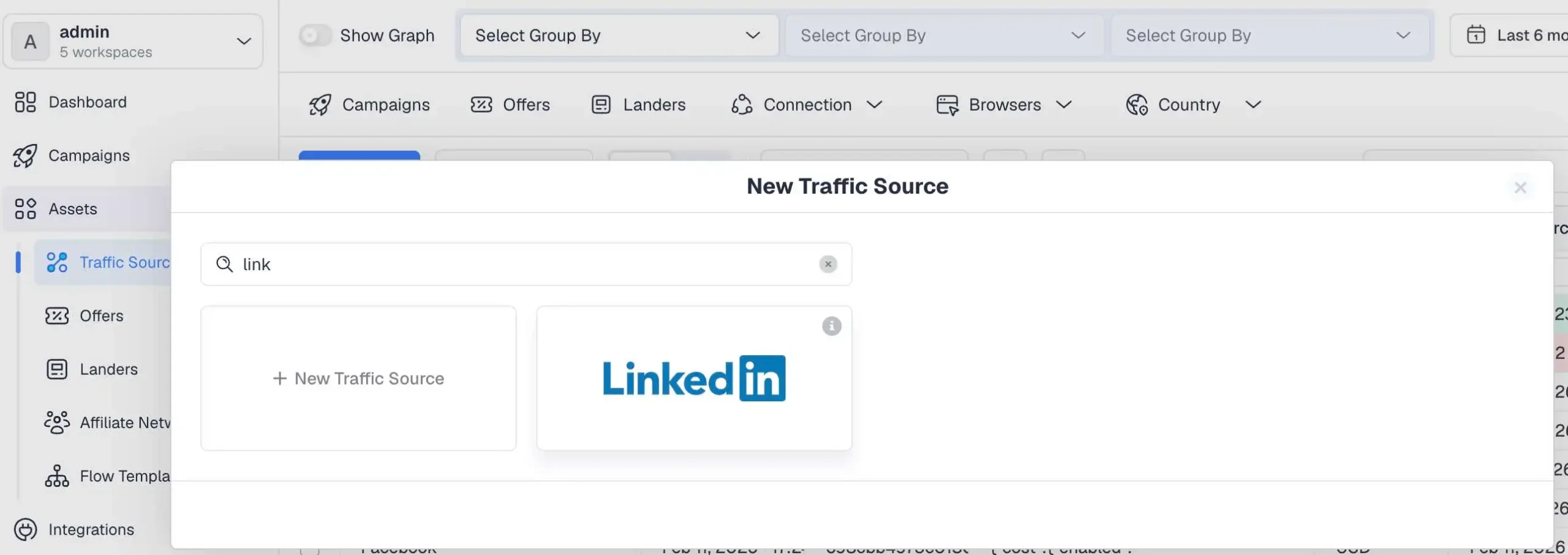The image size is (1568, 555).
Task: Select Landers under Assets
Action: coord(103,369)
